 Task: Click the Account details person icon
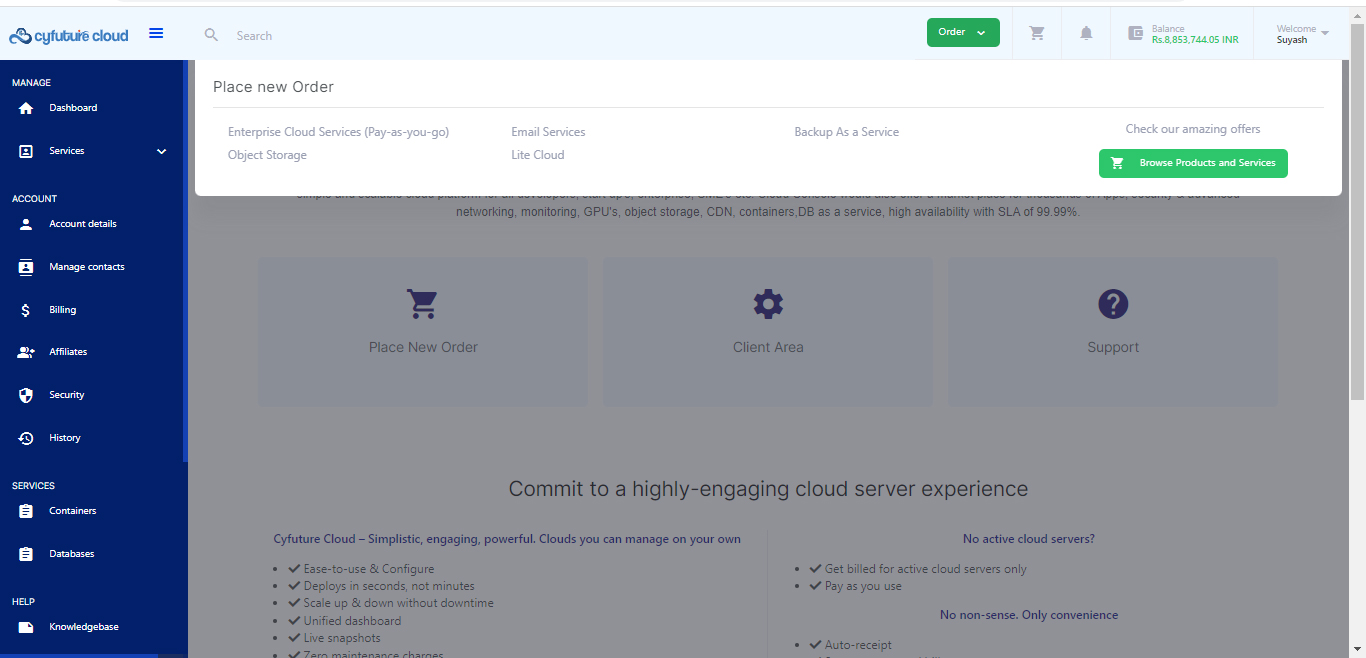pyautogui.click(x=26, y=224)
